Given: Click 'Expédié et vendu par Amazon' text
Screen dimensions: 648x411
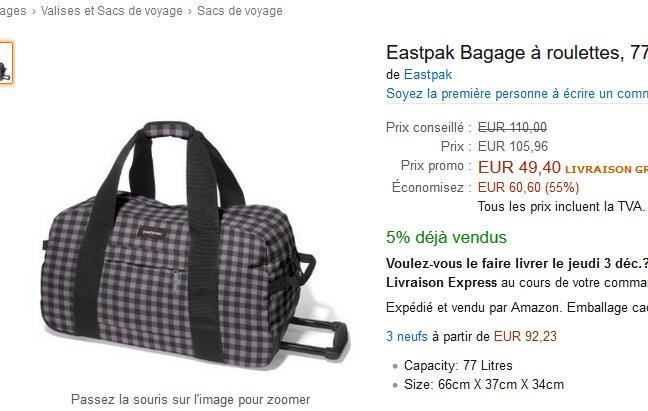Looking at the screenshot, I should (x=474, y=308).
